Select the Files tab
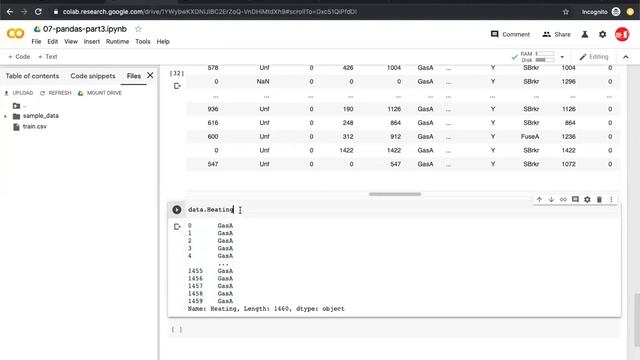 133,76
